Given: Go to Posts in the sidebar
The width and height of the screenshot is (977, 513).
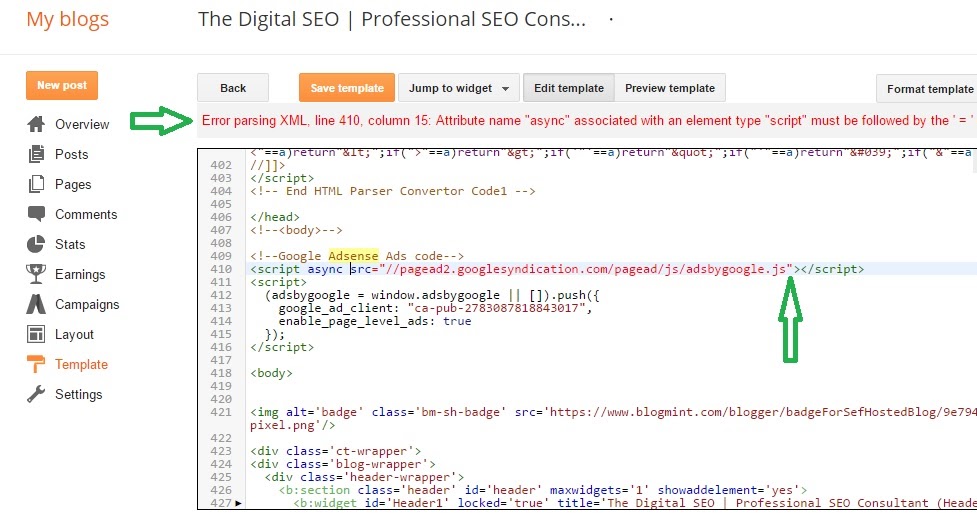Looking at the screenshot, I should pos(72,154).
